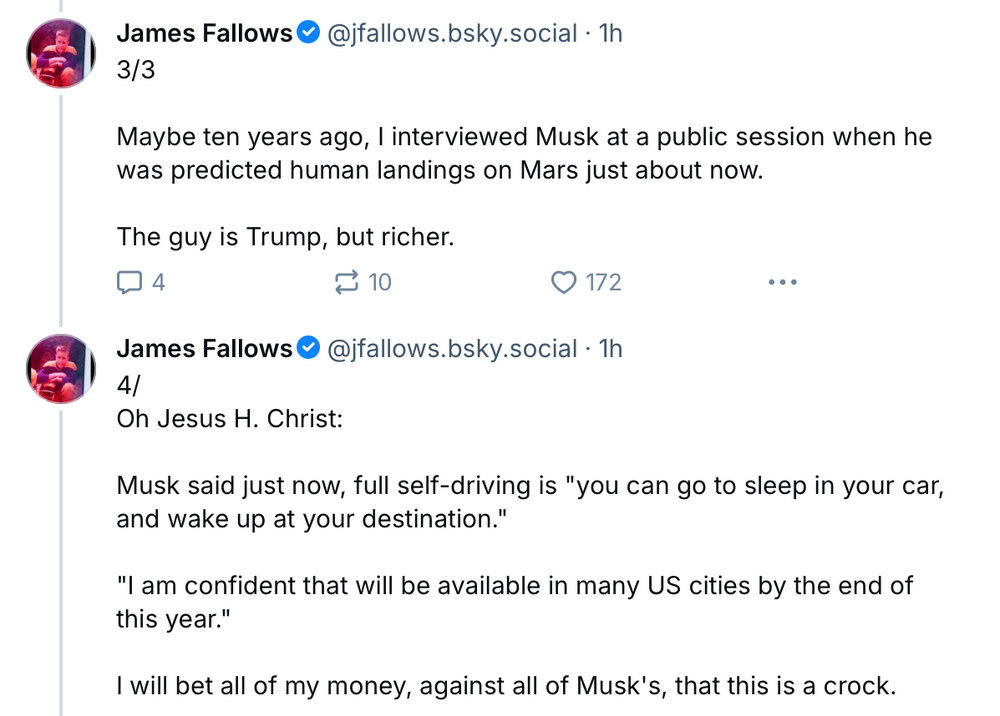Screen dimensions: 1000x716
Task: Click the repost arrows icon
Action: (346, 283)
